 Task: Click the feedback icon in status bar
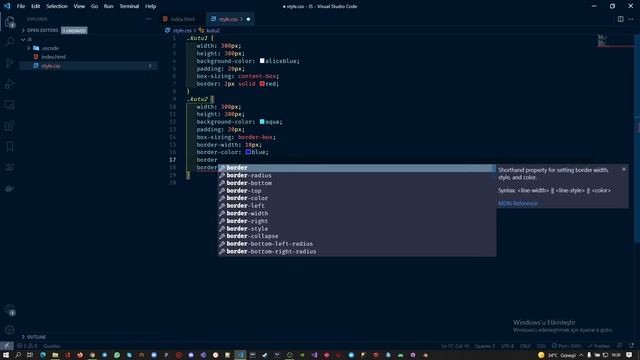point(620,346)
